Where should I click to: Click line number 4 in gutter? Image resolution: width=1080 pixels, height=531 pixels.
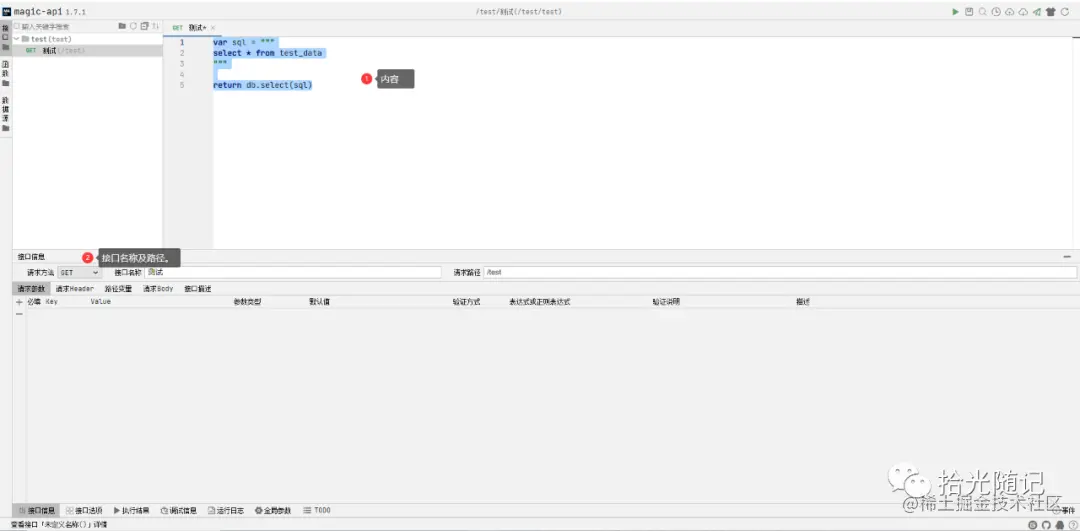pos(182,74)
